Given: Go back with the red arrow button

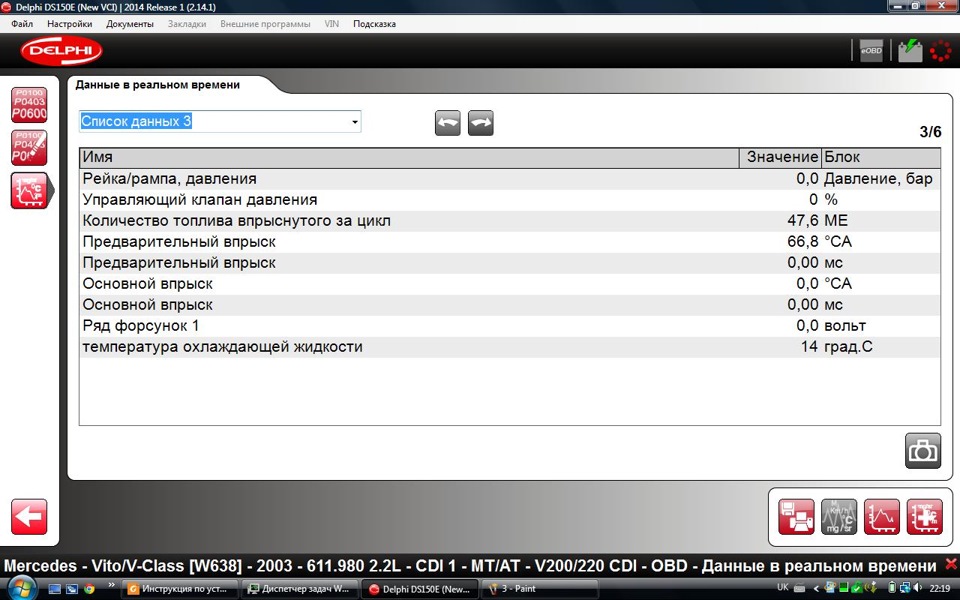Looking at the screenshot, I should [29, 517].
